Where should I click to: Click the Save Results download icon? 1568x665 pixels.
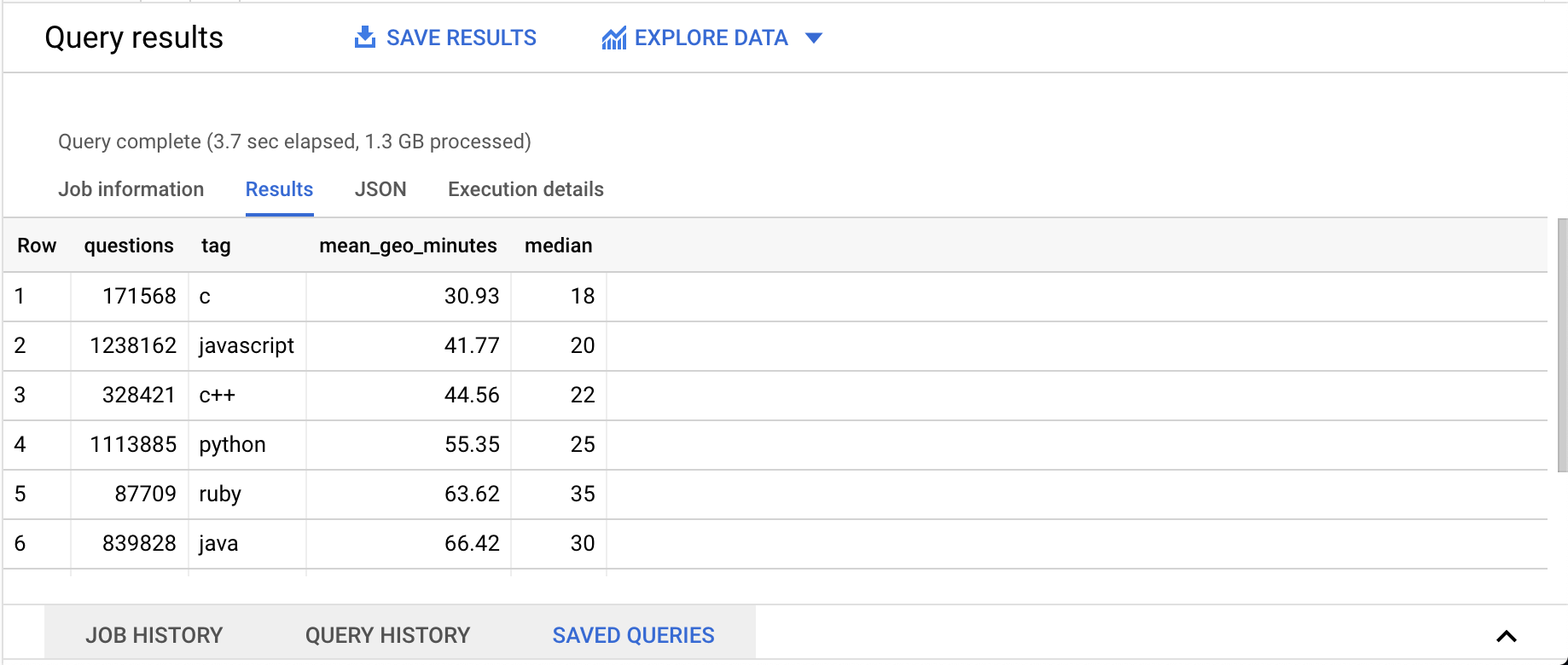[x=365, y=38]
